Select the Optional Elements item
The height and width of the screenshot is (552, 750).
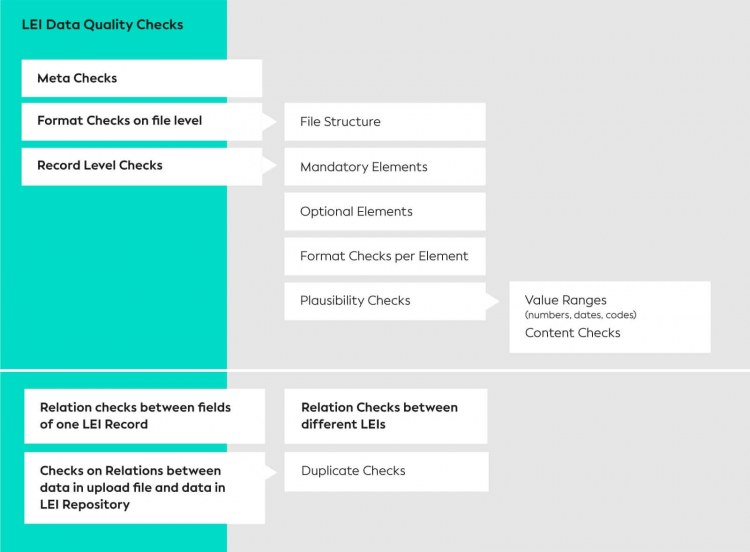tap(384, 212)
